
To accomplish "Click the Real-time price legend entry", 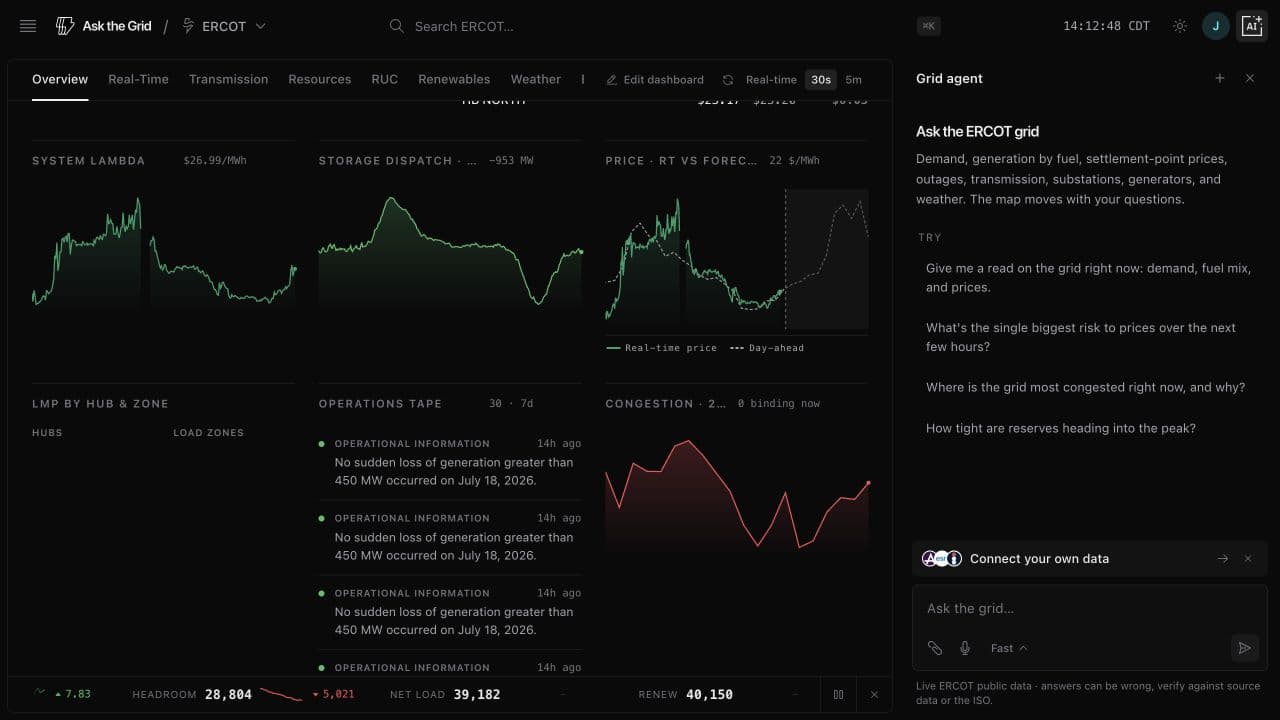I will (661, 348).
